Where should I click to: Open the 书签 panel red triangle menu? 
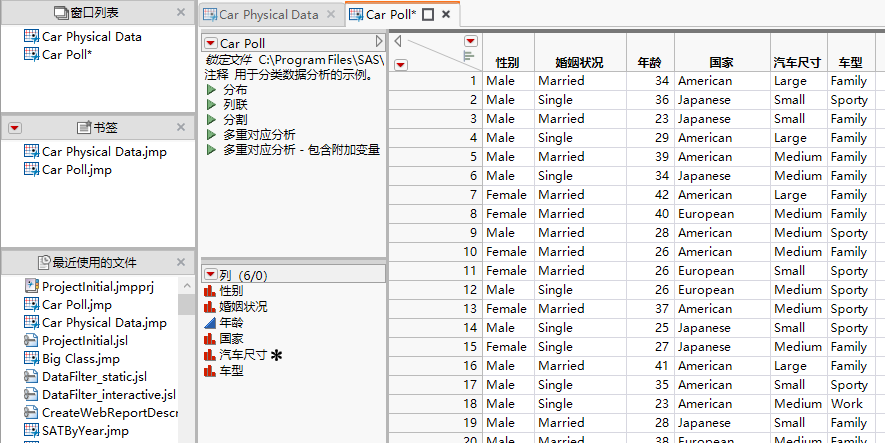15,129
